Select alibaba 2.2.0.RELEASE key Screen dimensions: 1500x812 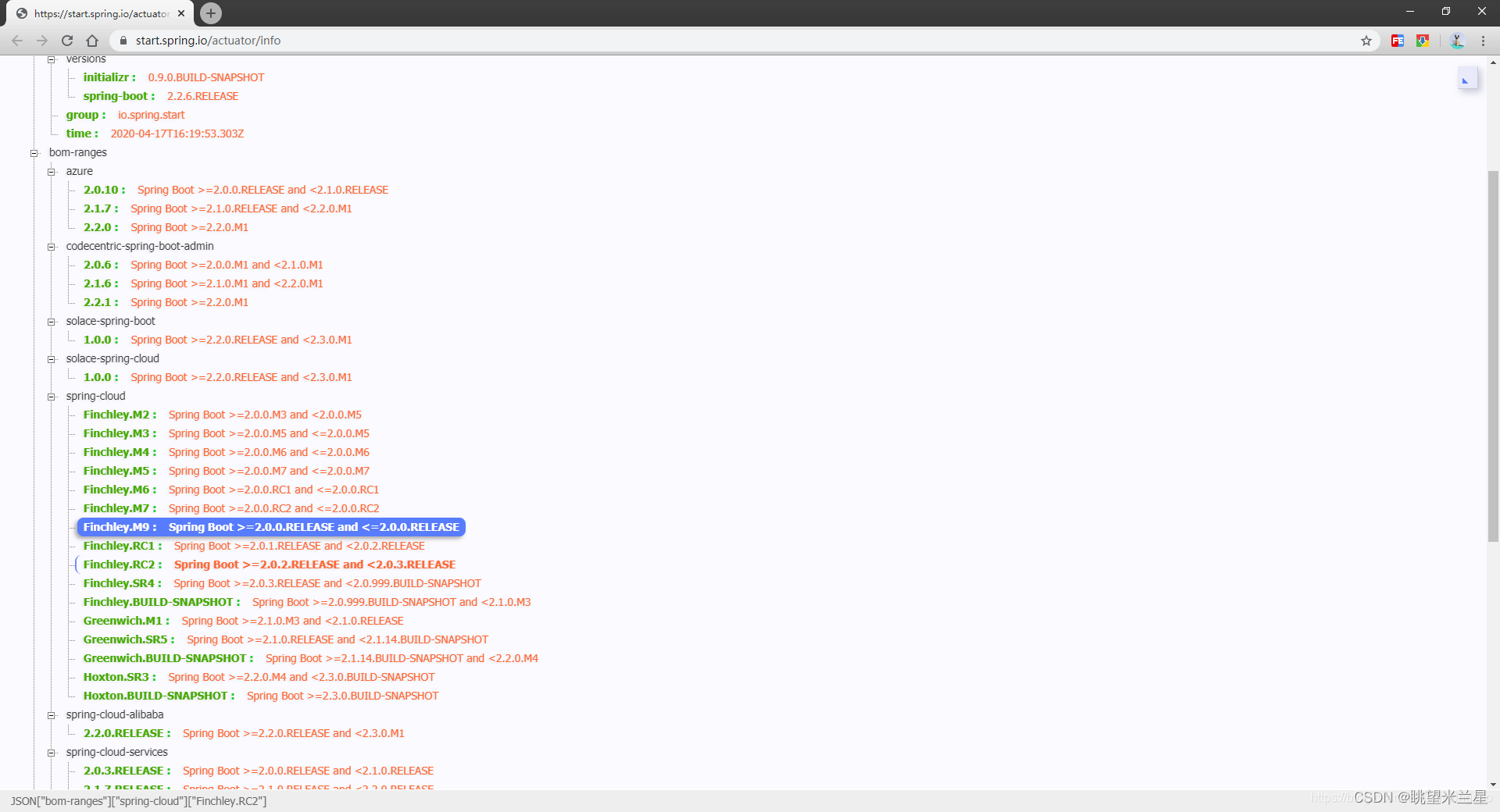(x=123, y=733)
